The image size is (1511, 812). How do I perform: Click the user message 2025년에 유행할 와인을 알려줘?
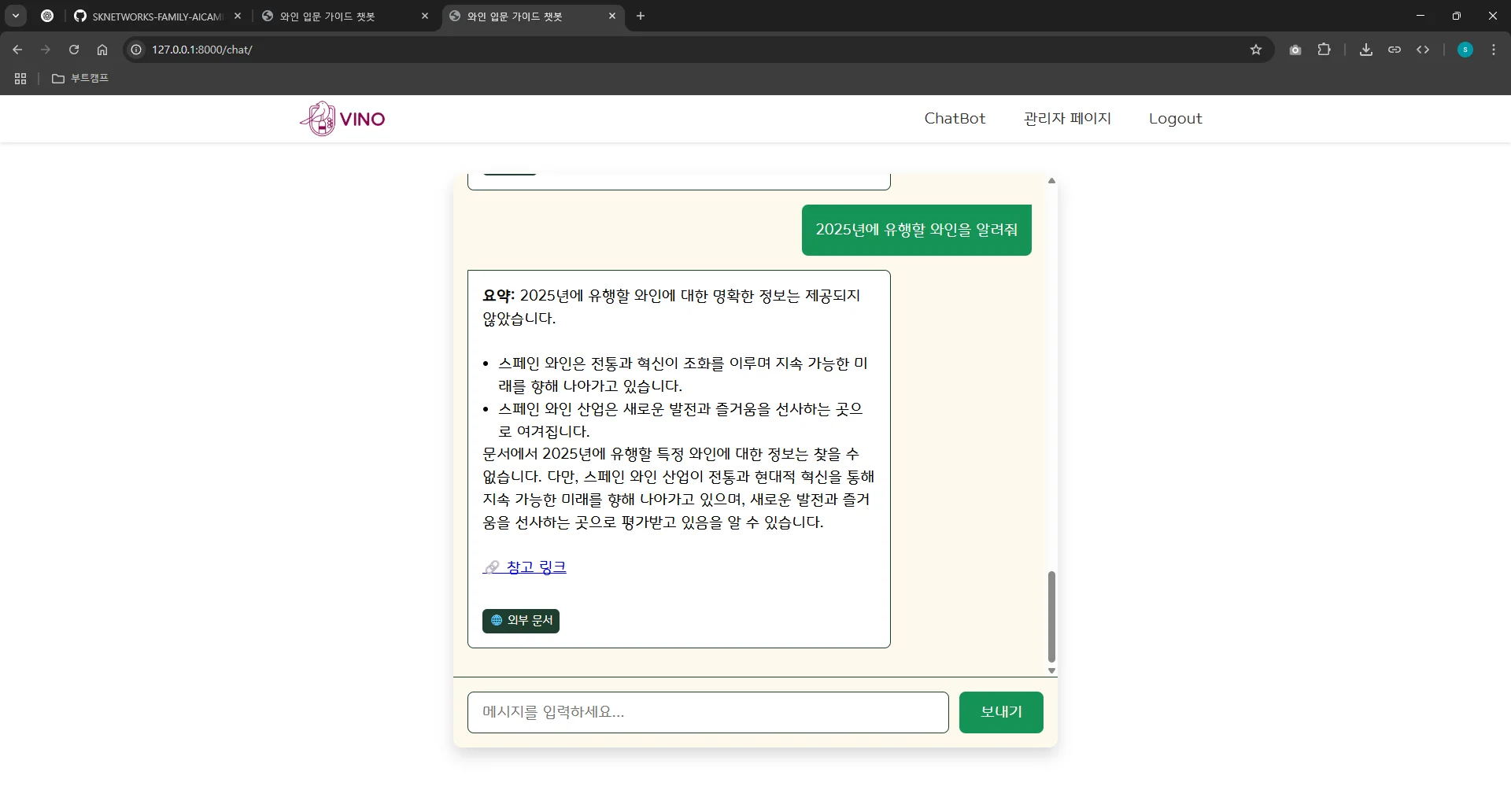[x=916, y=230]
